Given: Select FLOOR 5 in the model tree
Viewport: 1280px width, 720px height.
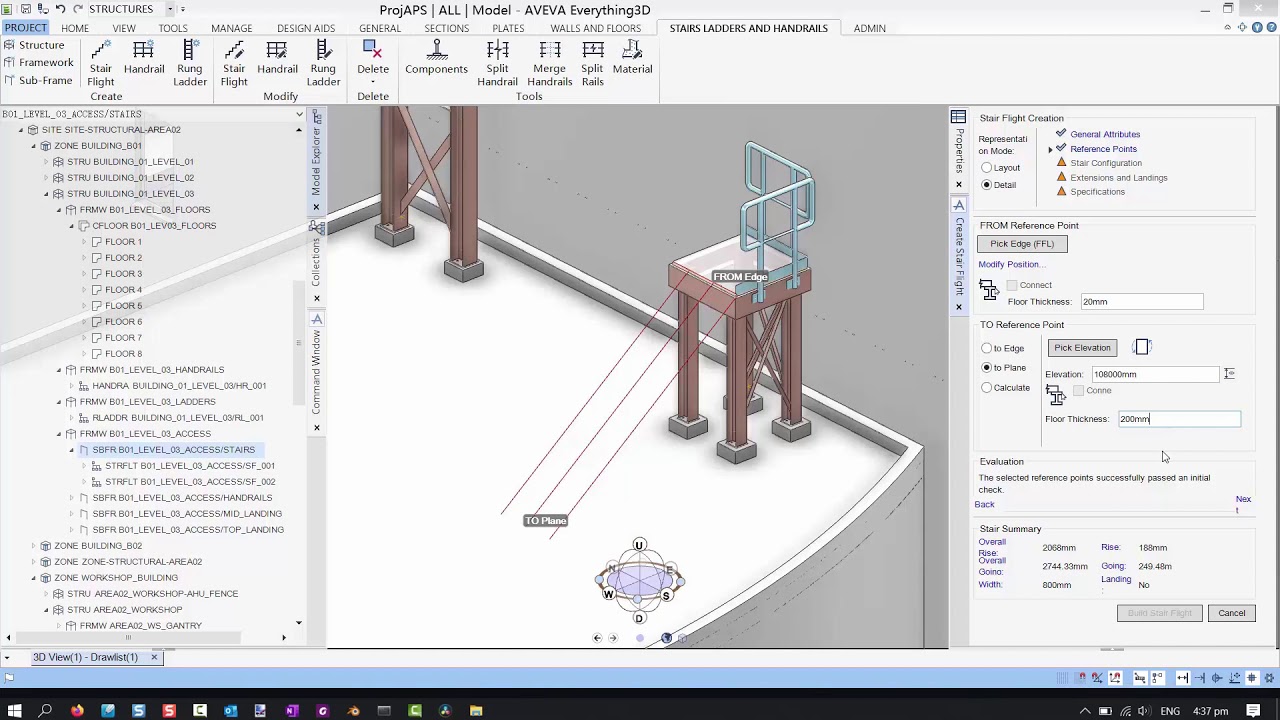Looking at the screenshot, I should tap(123, 306).
